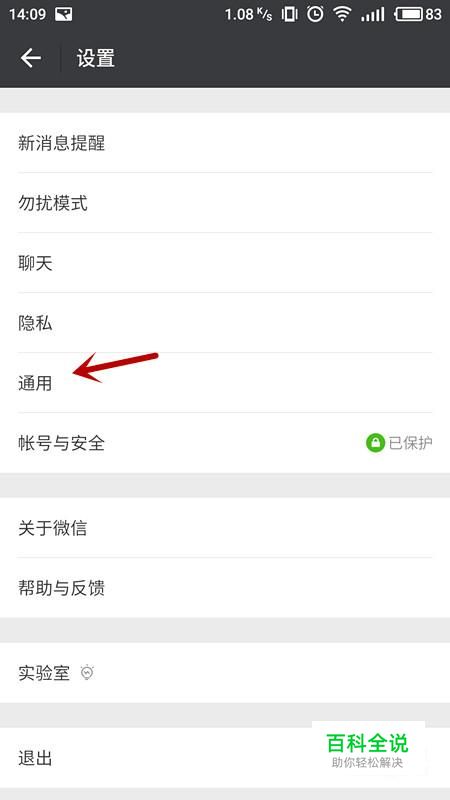450x800 pixels.
Task: Tap the back arrow icon
Action: 30,58
